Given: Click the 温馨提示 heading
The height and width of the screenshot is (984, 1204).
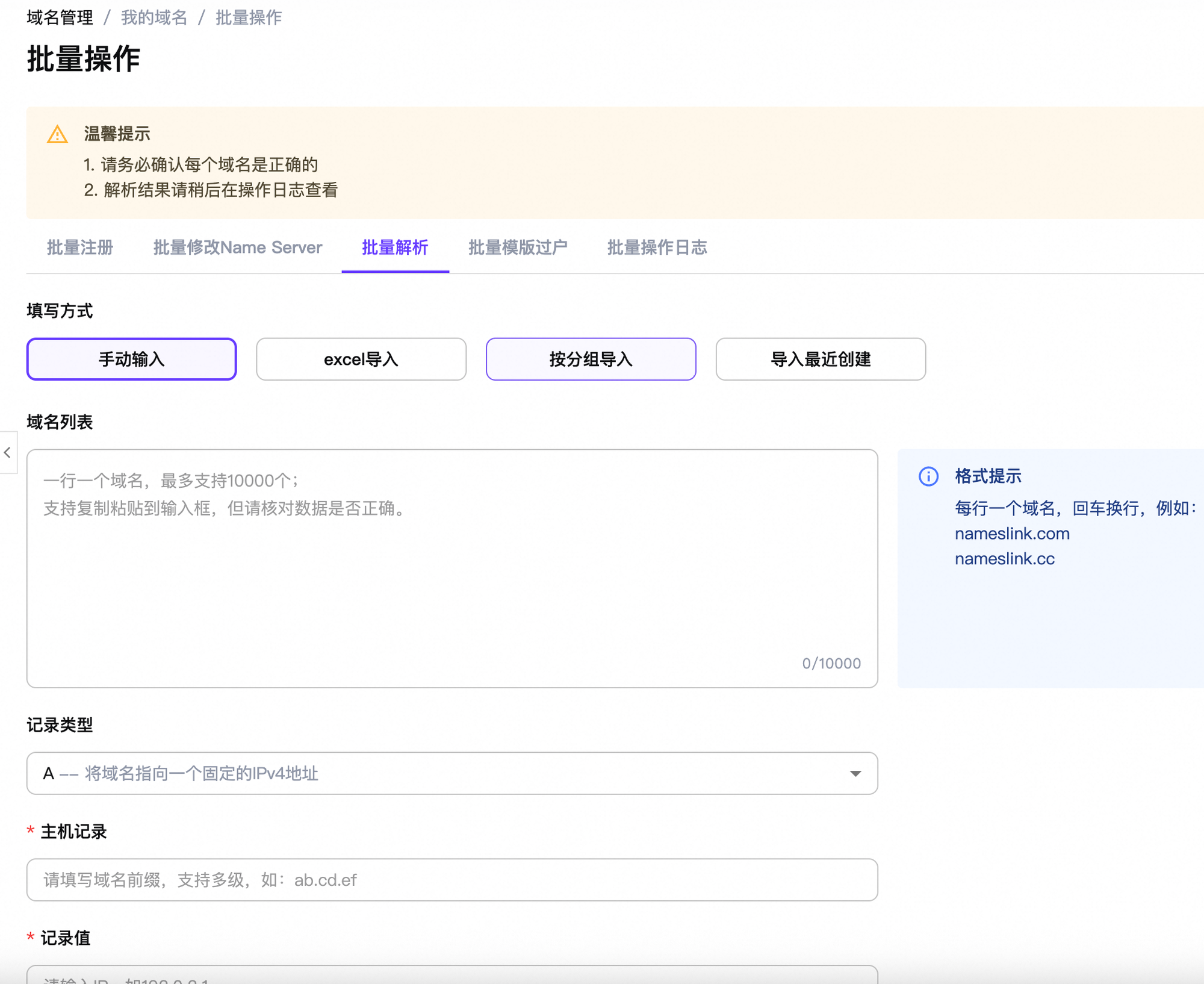Looking at the screenshot, I should point(117,134).
